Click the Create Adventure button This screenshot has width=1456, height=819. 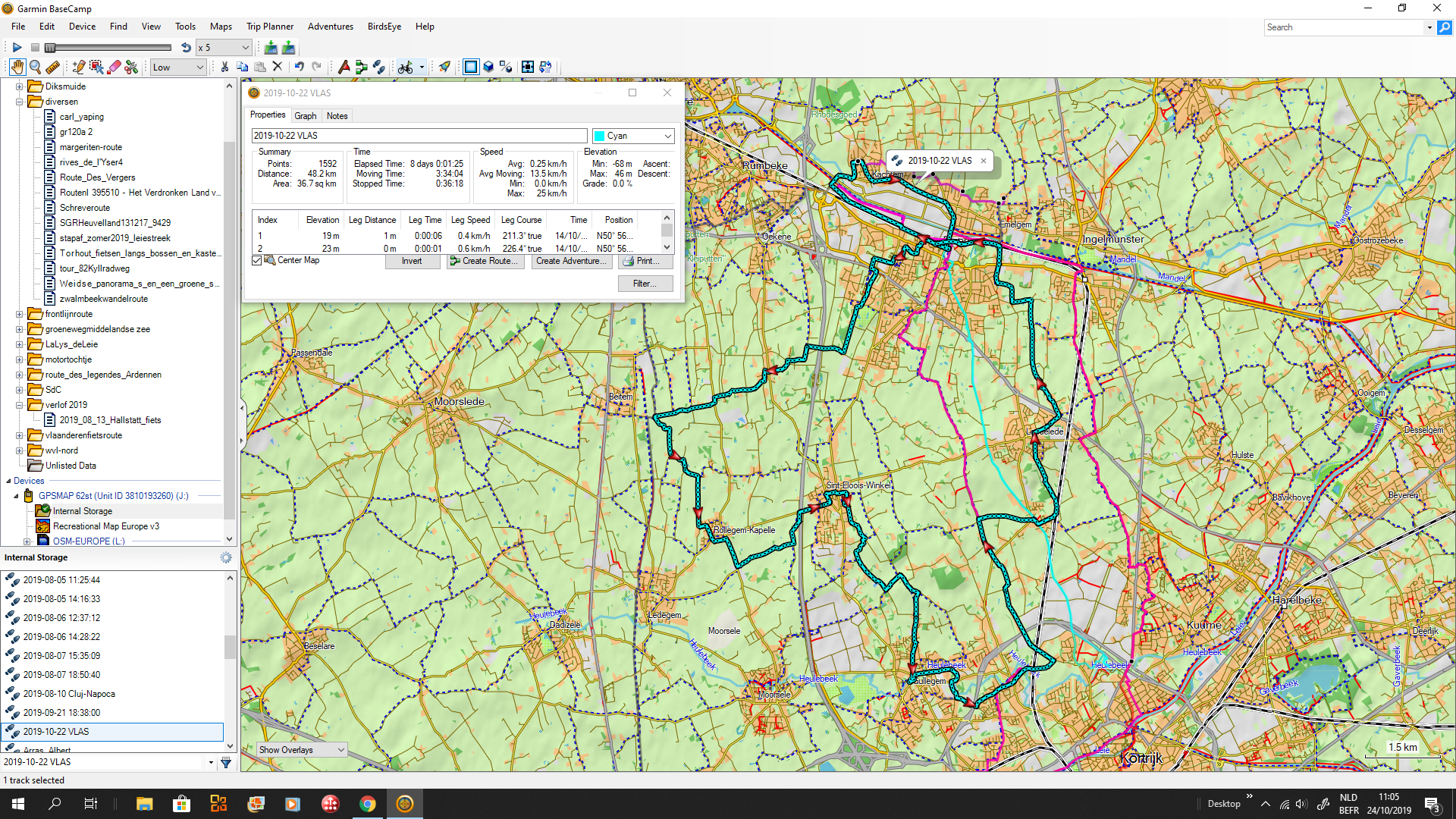[572, 261]
